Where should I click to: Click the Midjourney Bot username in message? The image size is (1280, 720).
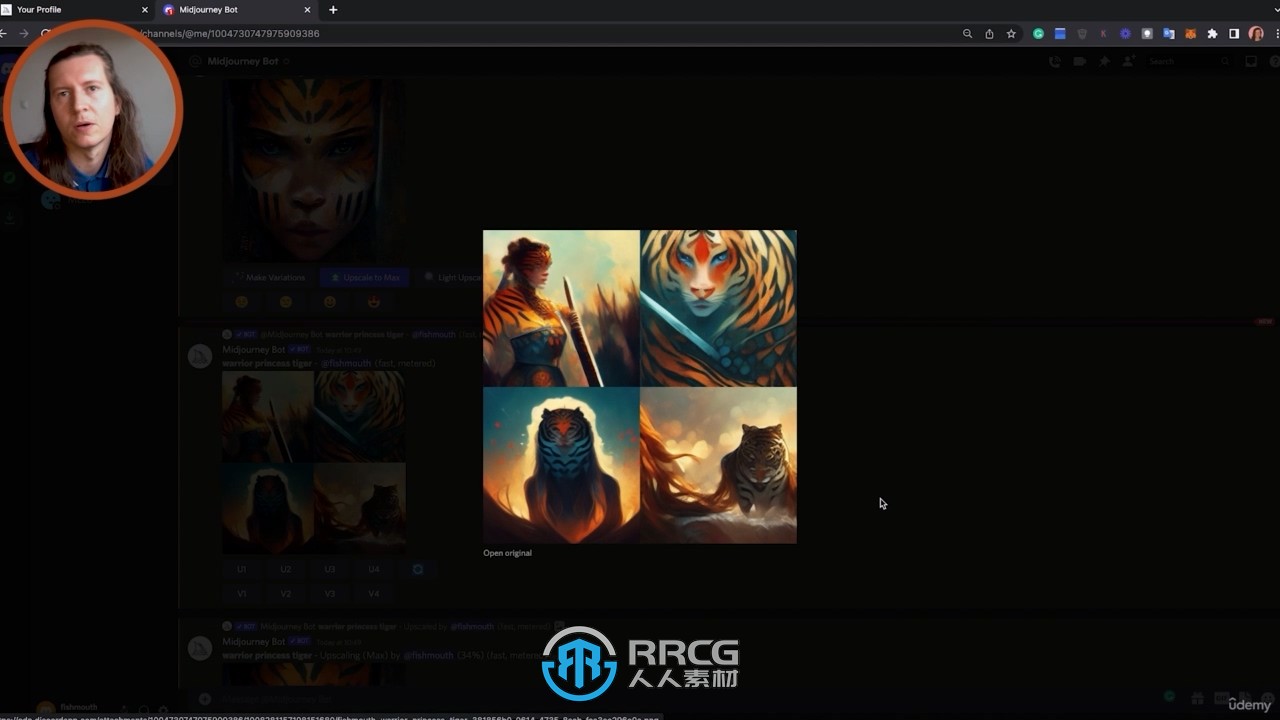pyautogui.click(x=253, y=349)
